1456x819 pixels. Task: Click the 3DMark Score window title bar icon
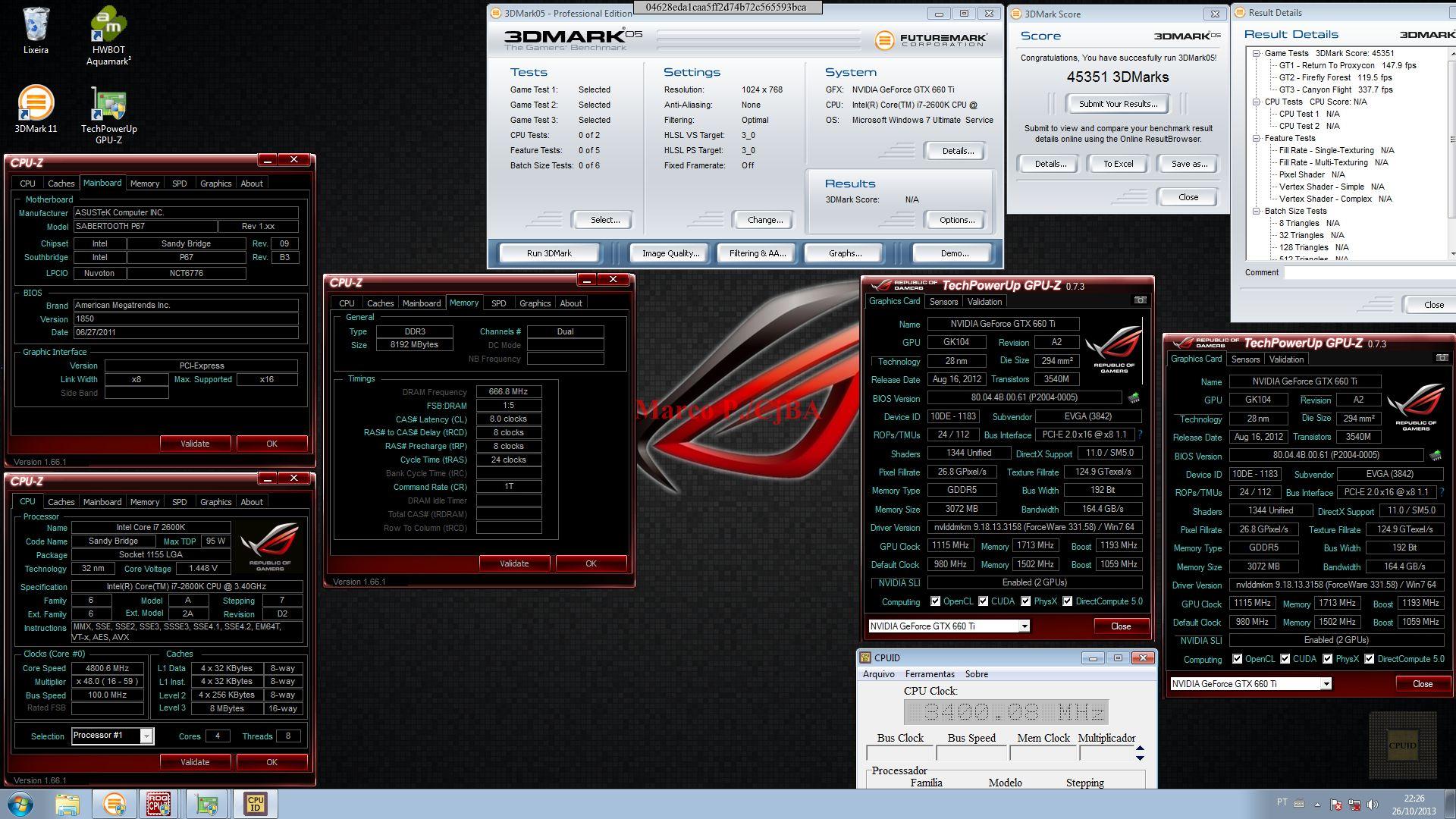coord(1016,14)
